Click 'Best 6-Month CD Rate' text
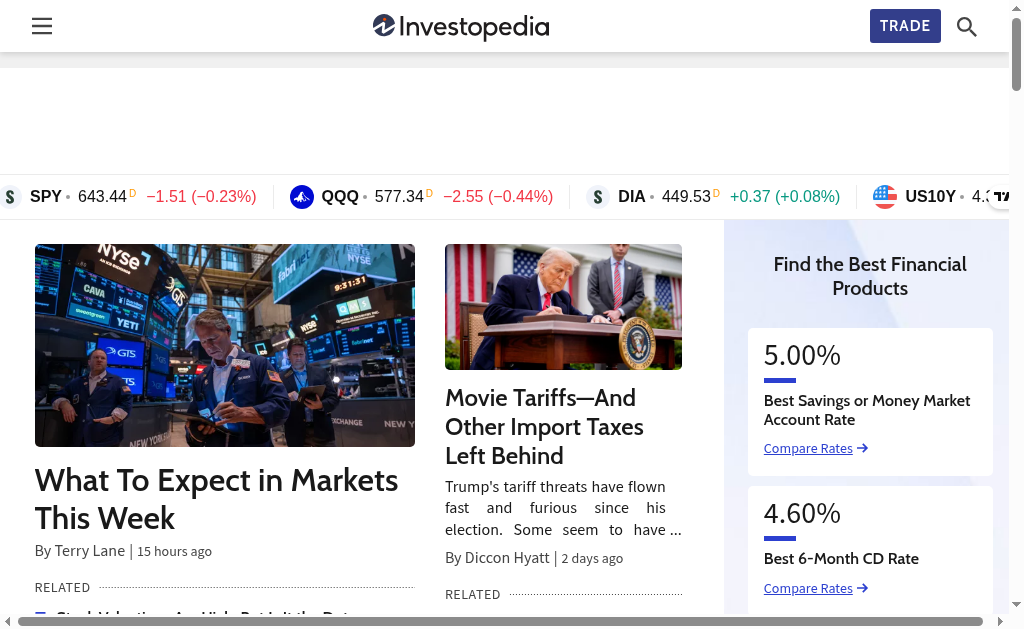 pos(841,559)
